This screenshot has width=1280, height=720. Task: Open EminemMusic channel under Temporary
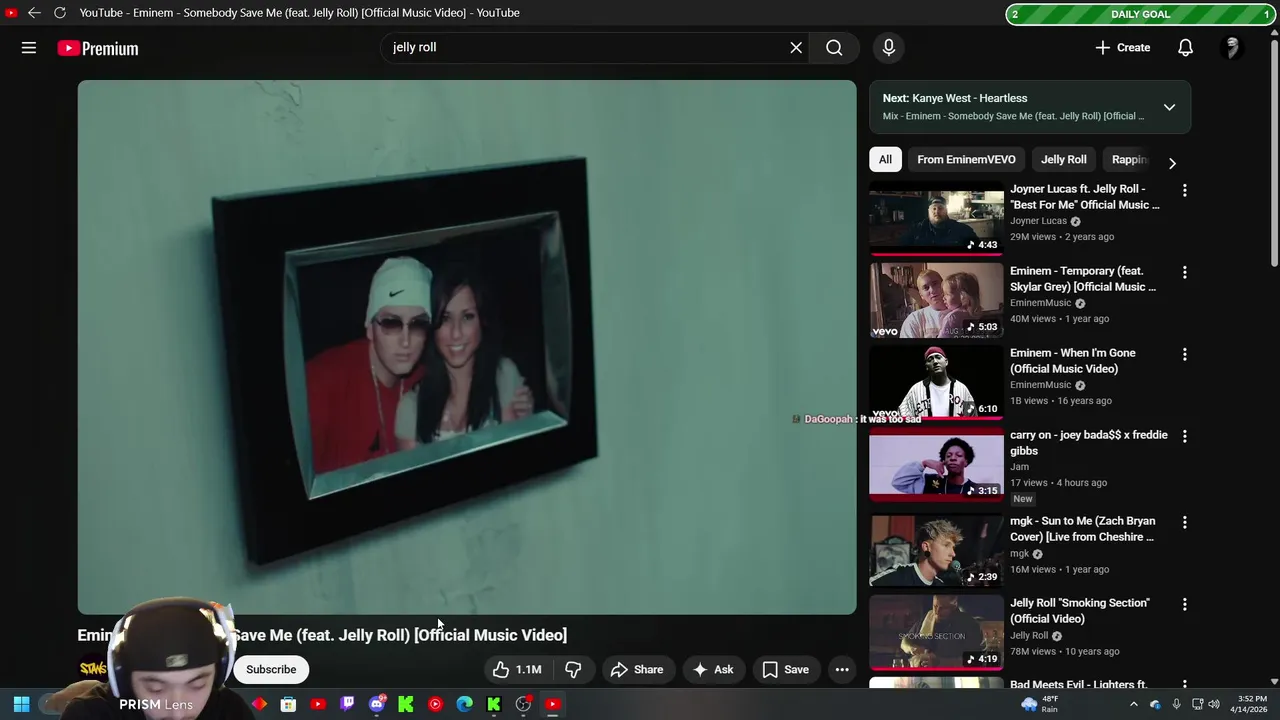pos(1040,303)
